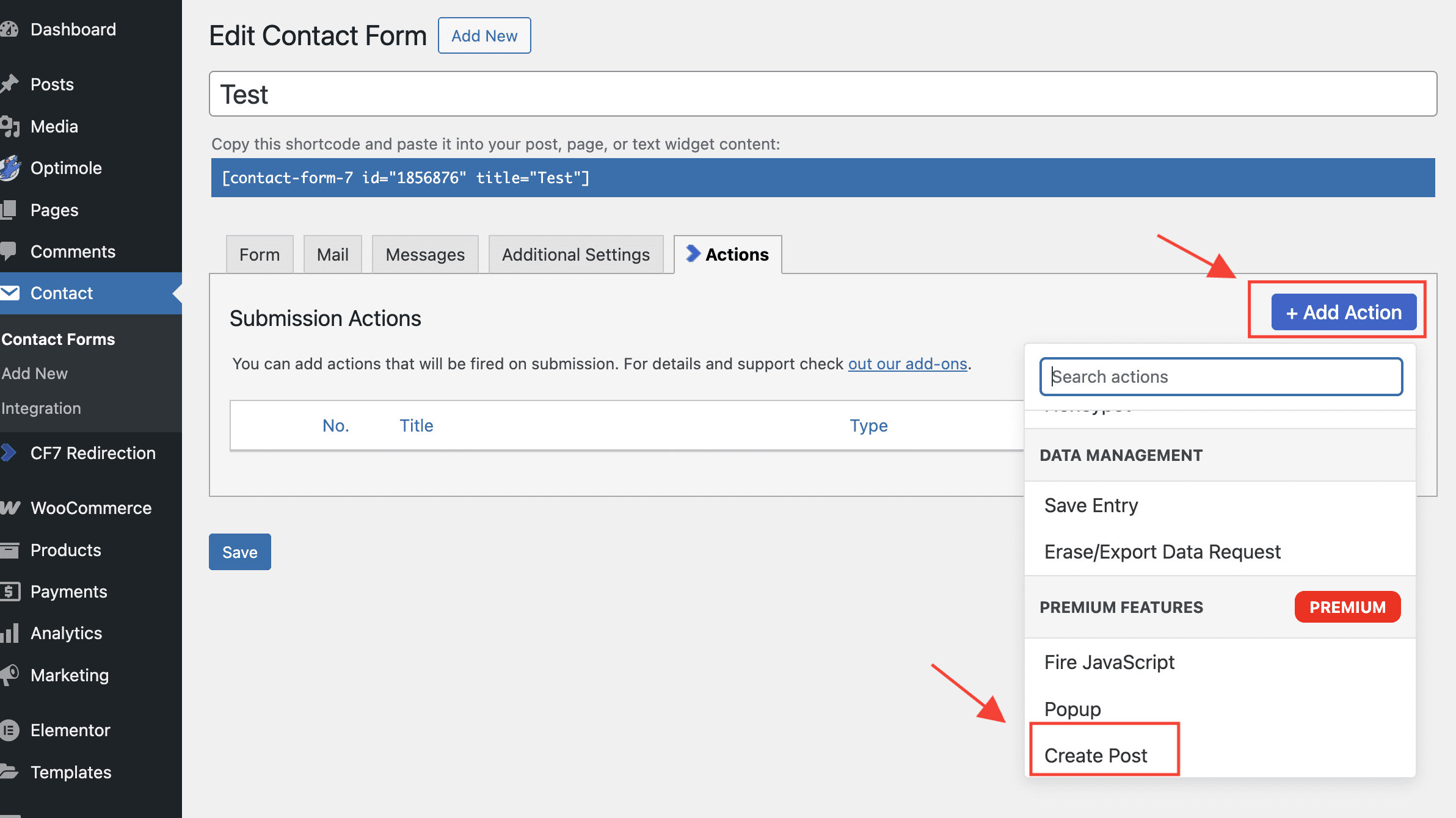Click the Comments speech bubble icon

(9, 251)
